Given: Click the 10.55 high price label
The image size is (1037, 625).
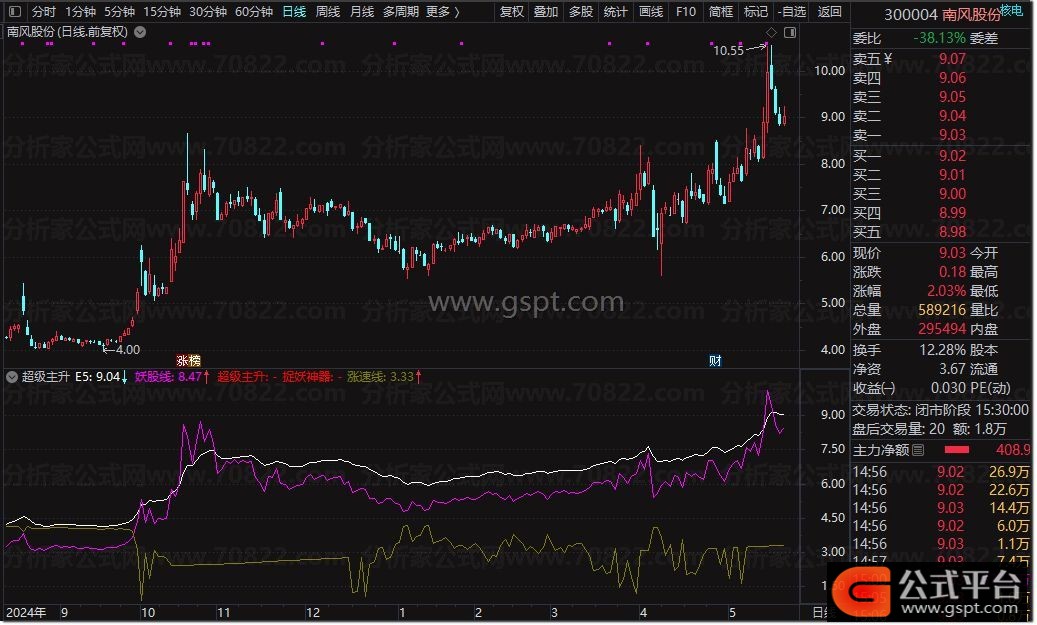Looking at the screenshot, I should pos(728,50).
